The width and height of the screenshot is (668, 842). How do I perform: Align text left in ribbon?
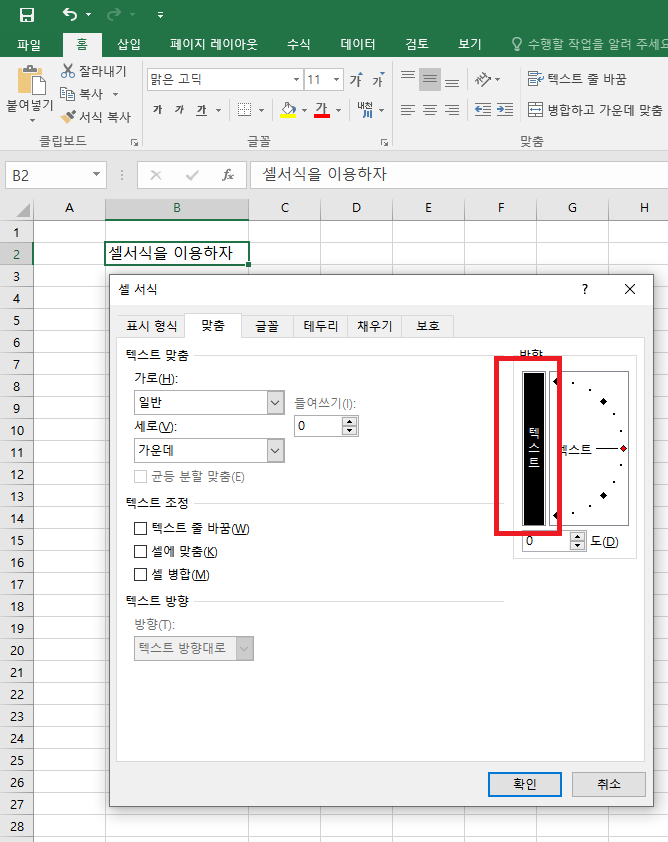(408, 110)
